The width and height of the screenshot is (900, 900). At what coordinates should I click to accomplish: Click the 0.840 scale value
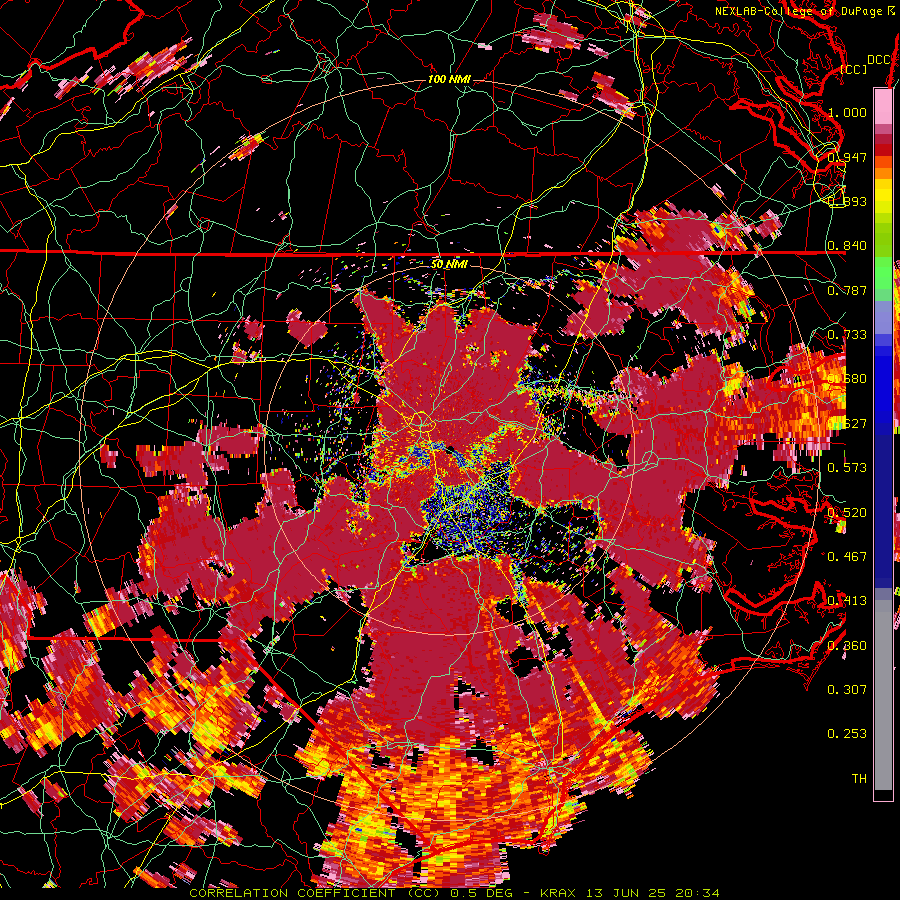[x=847, y=246]
